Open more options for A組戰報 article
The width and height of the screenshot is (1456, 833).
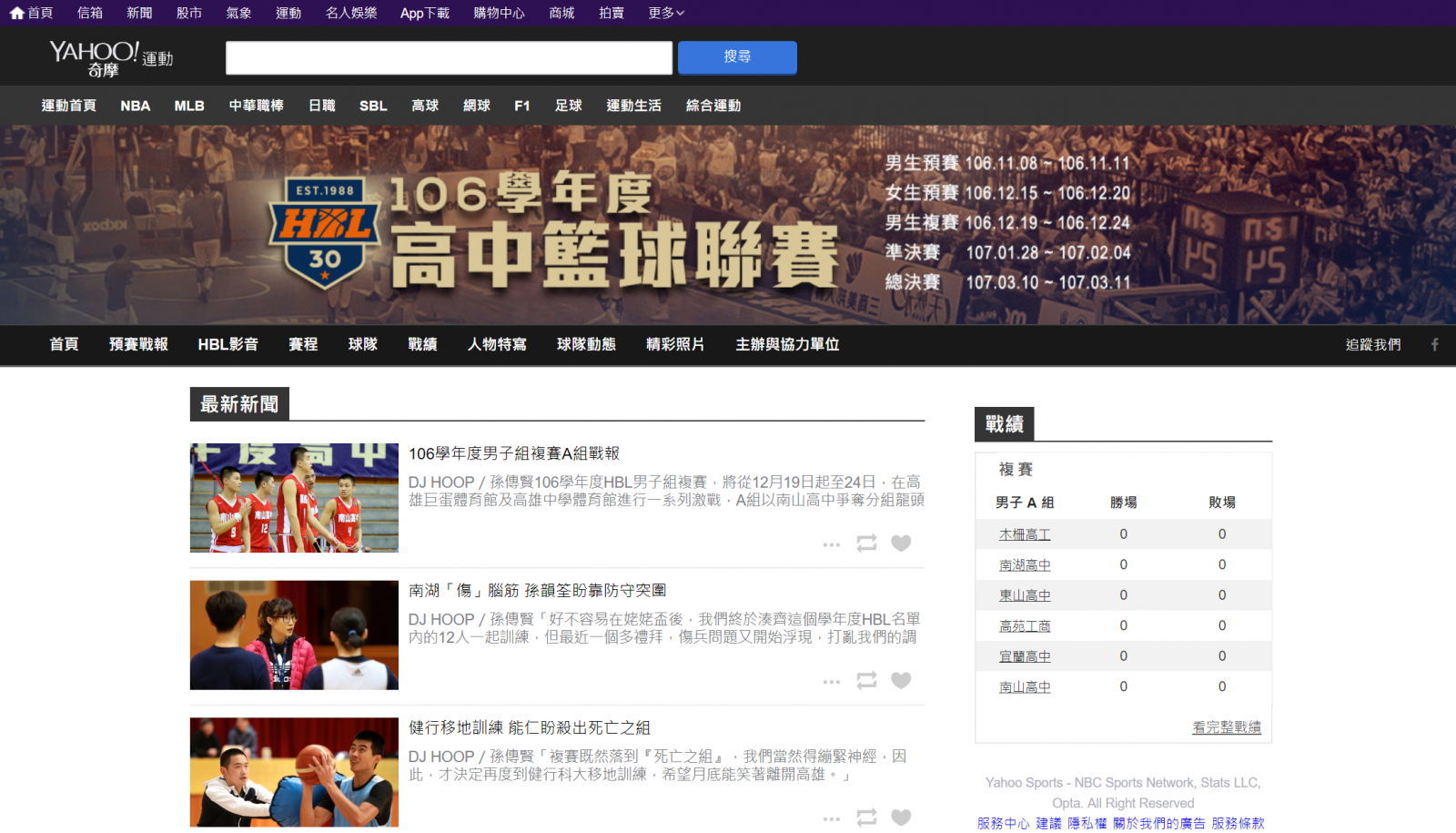pyautogui.click(x=832, y=544)
